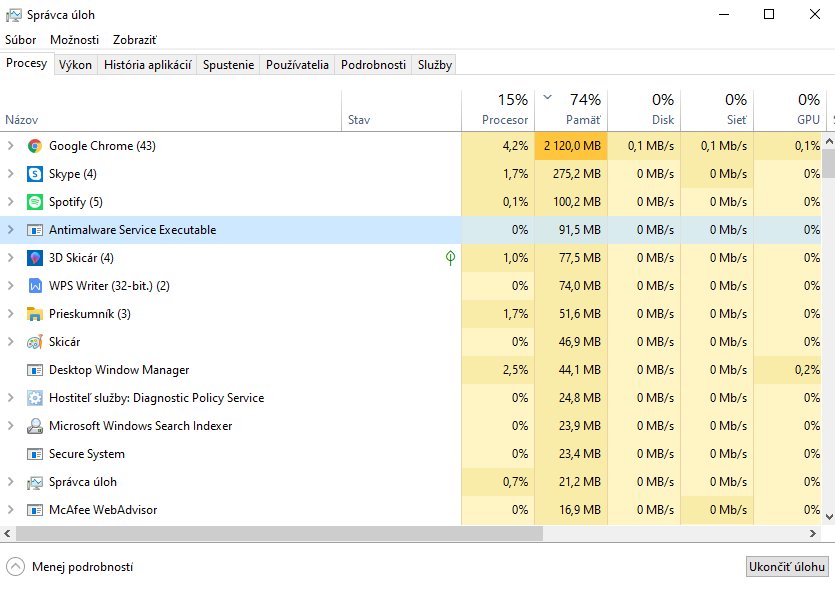The height and width of the screenshot is (591, 835).
Task: Expand the Skicár process row
Action: 11,342
